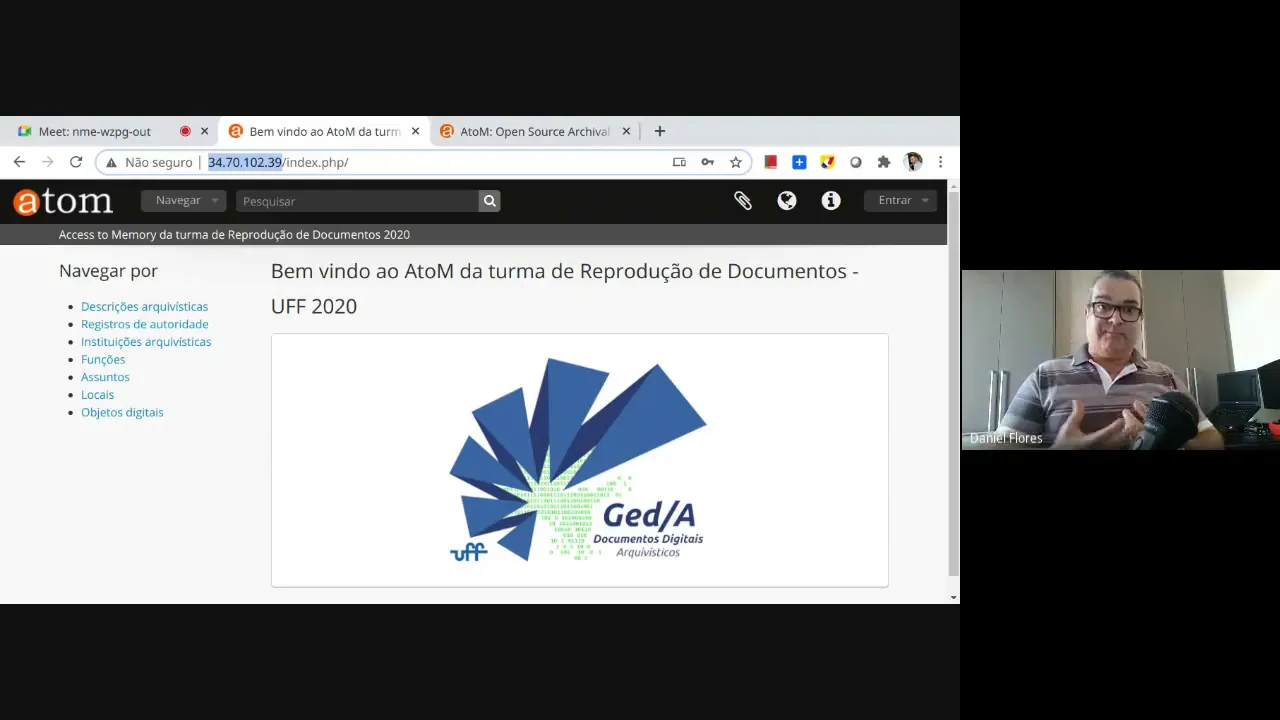Click the cast/device icon in address bar

(679, 162)
